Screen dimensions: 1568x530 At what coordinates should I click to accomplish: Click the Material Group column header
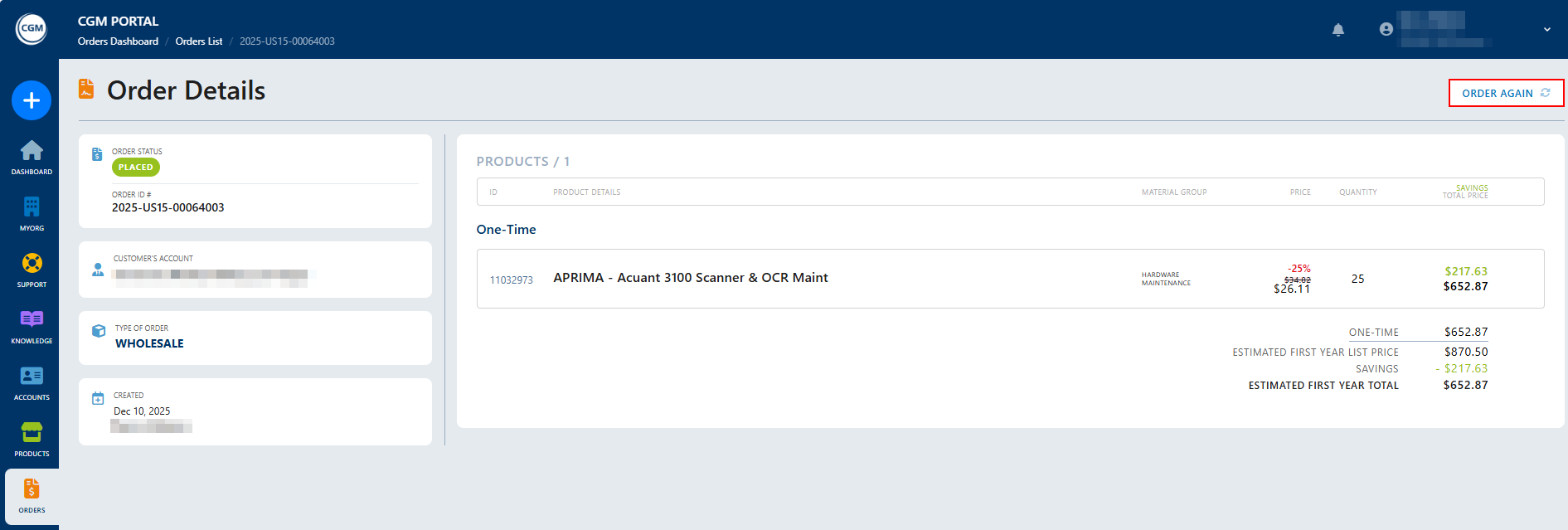1173,192
